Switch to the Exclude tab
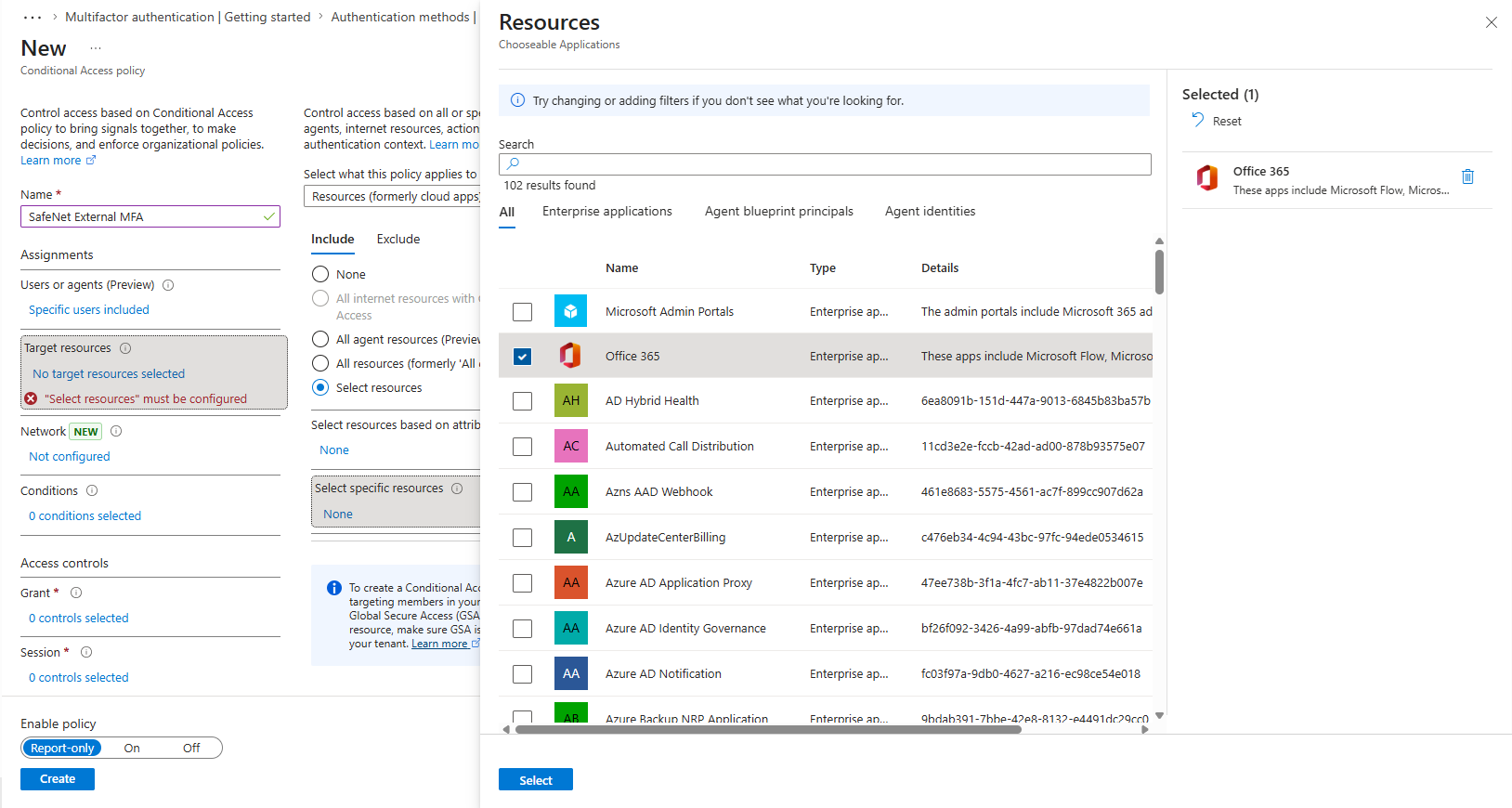The width and height of the screenshot is (1512, 808). click(398, 240)
